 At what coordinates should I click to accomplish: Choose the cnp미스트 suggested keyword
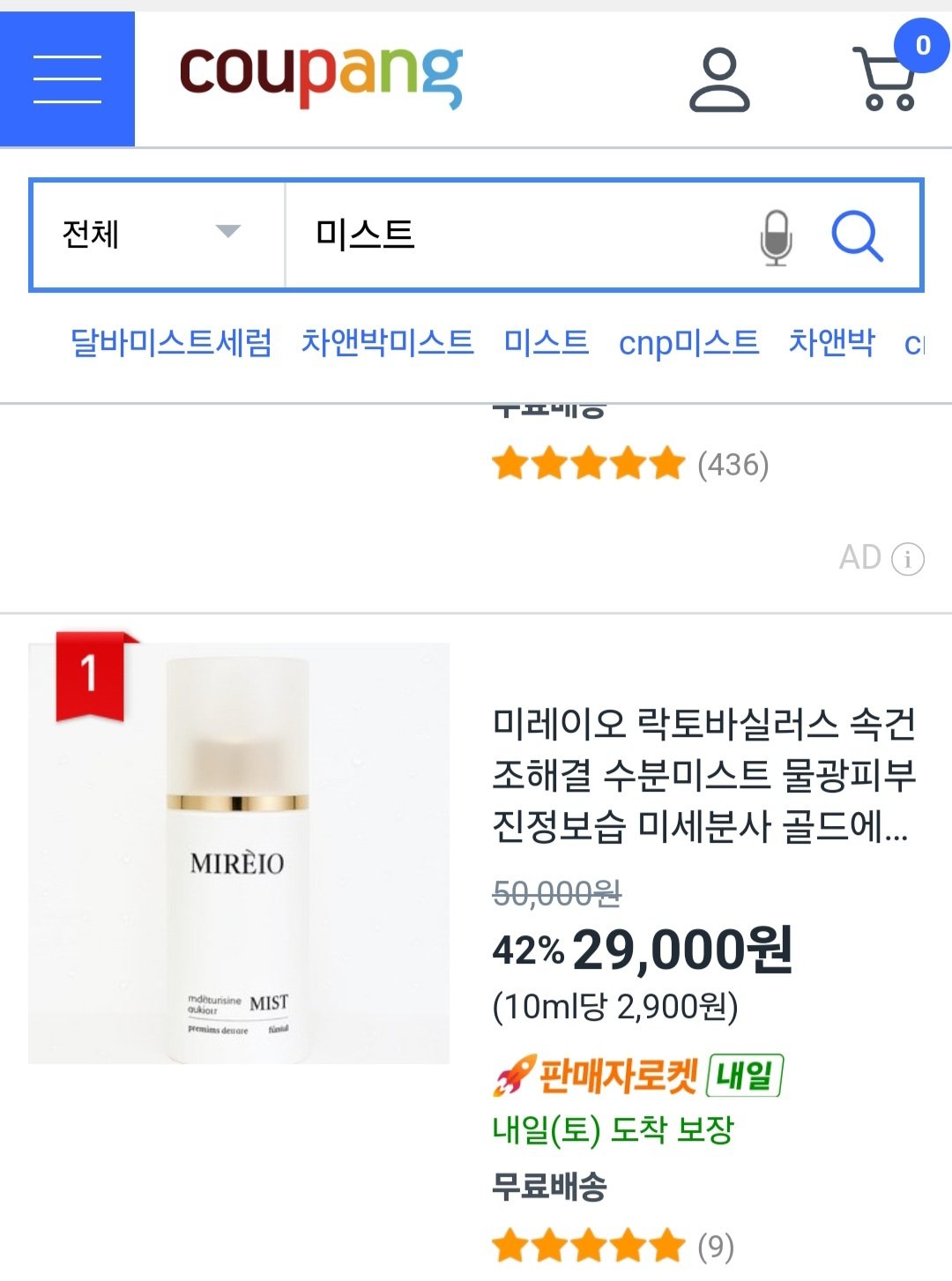[688, 342]
